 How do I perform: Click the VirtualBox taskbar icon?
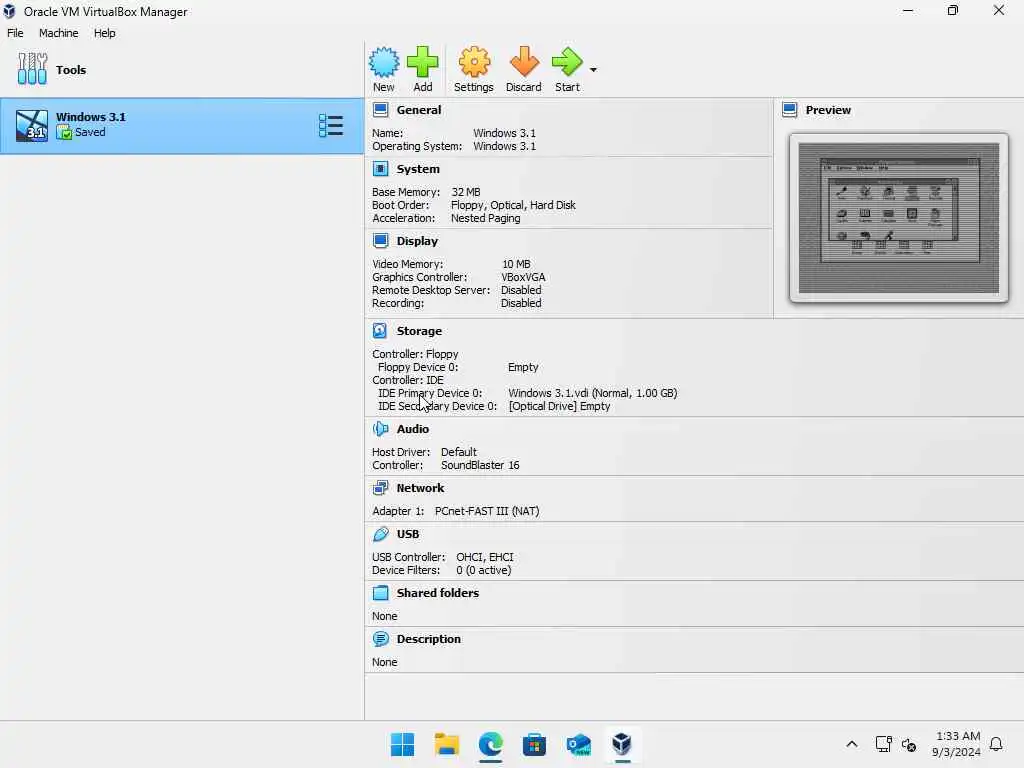622,744
